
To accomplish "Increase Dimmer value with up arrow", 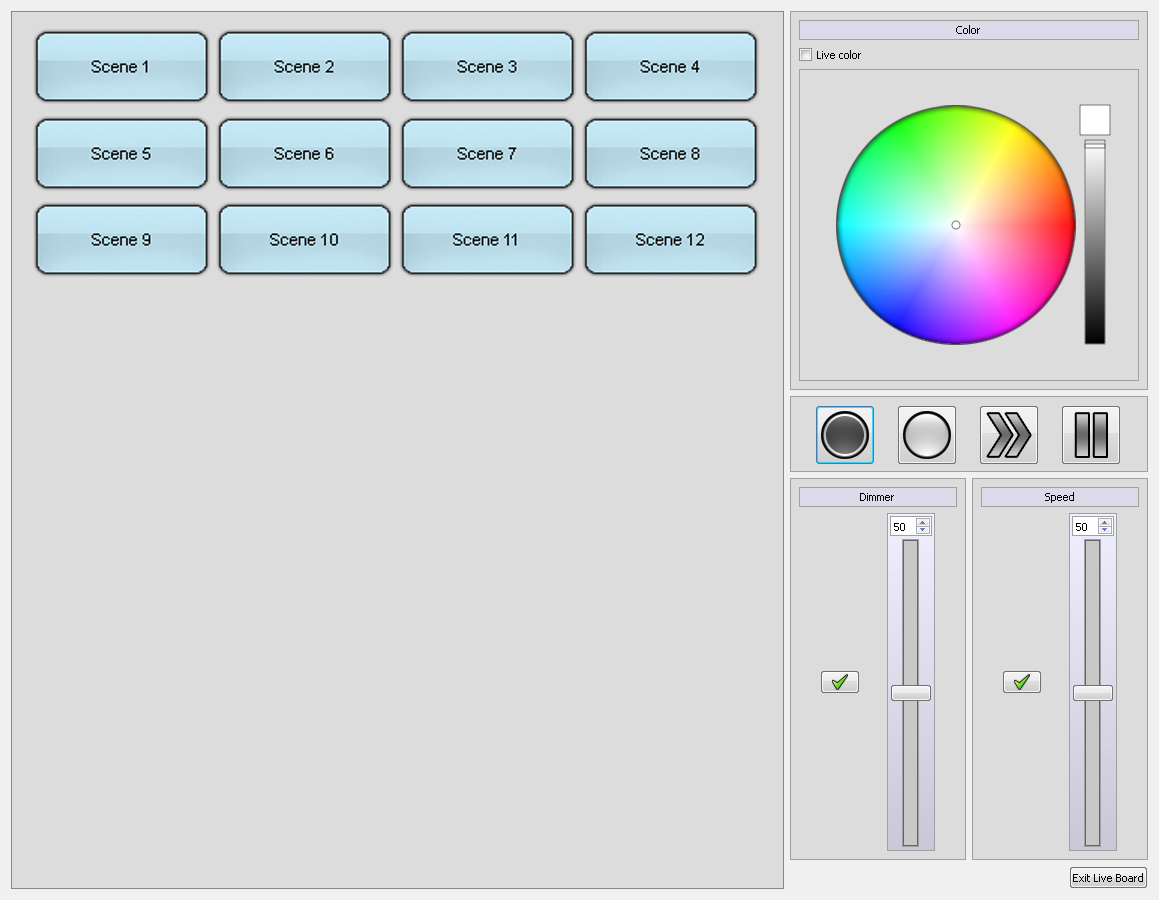I will click(x=923, y=522).
